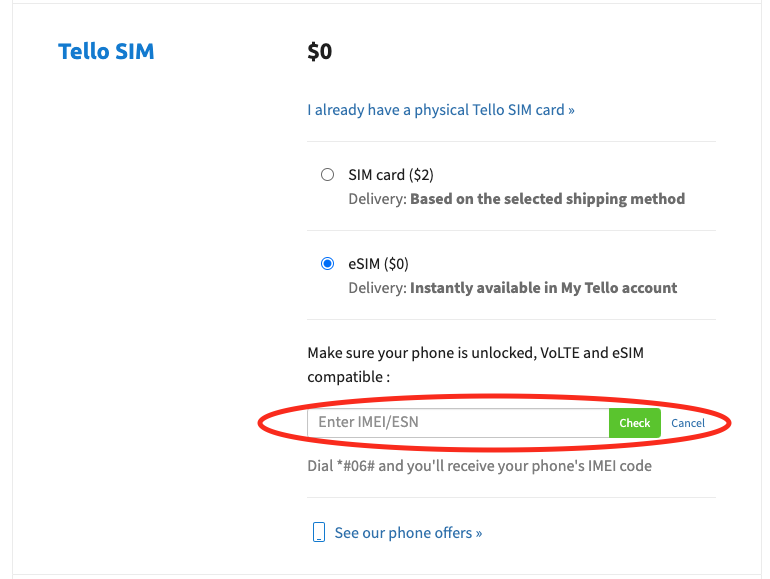Select the eSIM ($0) radio button
The width and height of the screenshot is (770, 579).
click(x=328, y=264)
